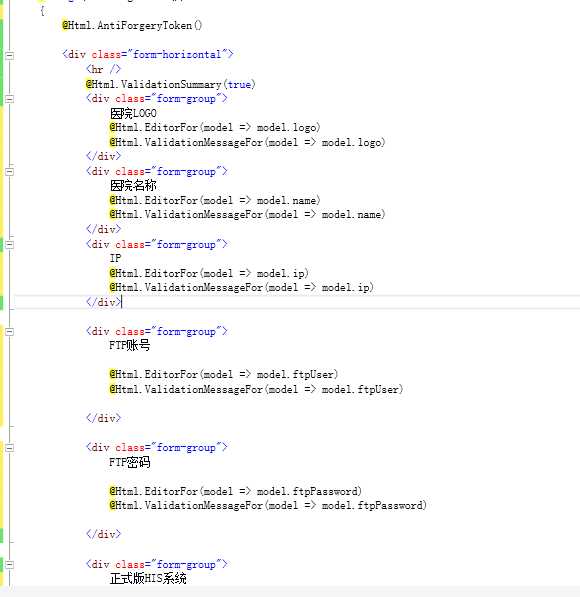Screen dimensions: 580x597
Task: Click the closing </div> after model.logo validation
Action: point(103,156)
